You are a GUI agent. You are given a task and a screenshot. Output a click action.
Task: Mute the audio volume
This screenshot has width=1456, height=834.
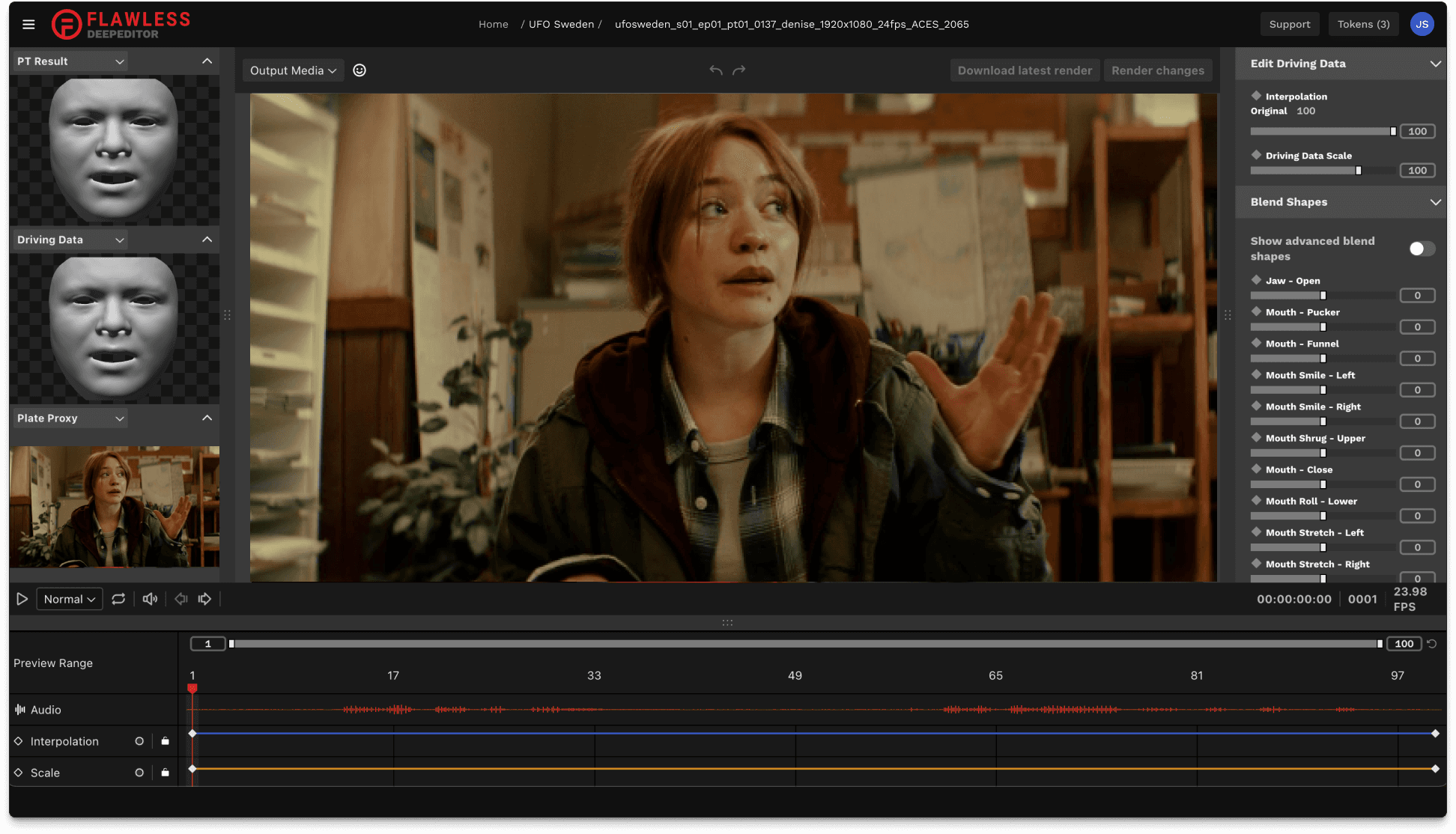(x=150, y=599)
